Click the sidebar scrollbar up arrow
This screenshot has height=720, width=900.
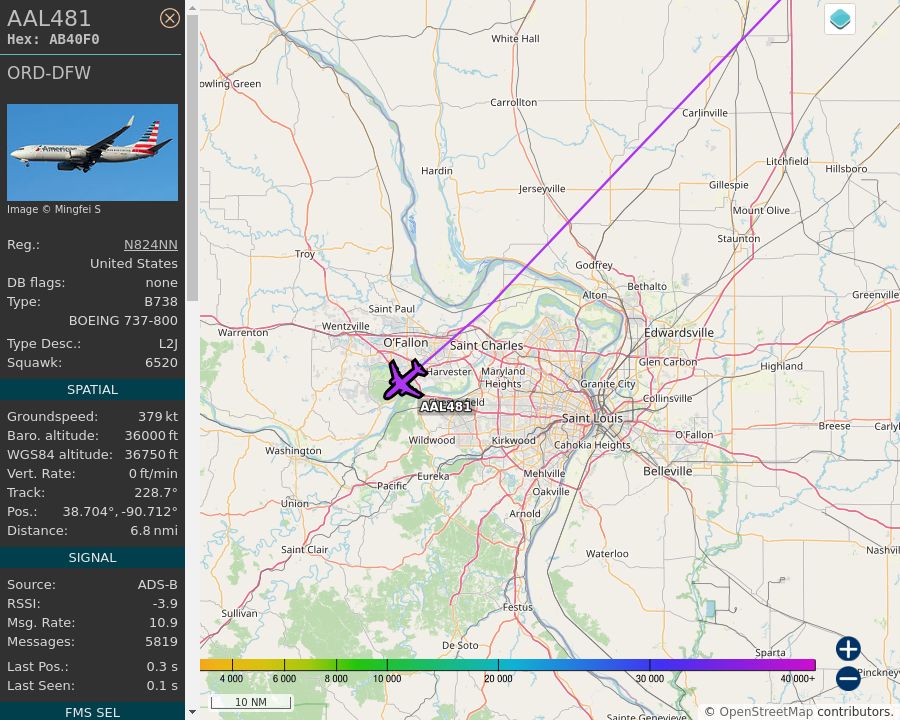[x=192, y=9]
